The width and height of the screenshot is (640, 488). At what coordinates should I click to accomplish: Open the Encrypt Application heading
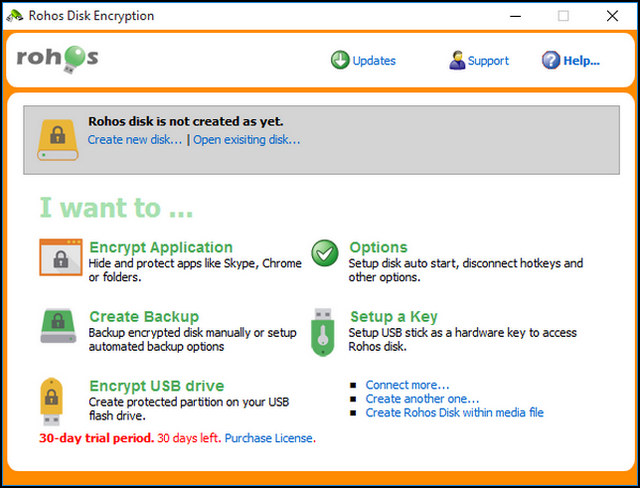pyautogui.click(x=161, y=247)
